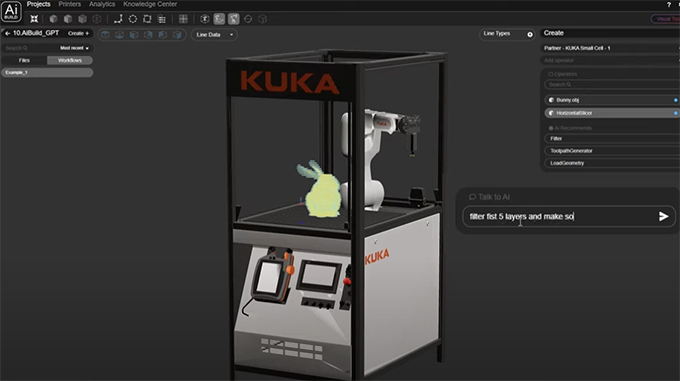Click the faded cube icon at toolbar end
This screenshot has height=381, width=680.
pos(262,19)
